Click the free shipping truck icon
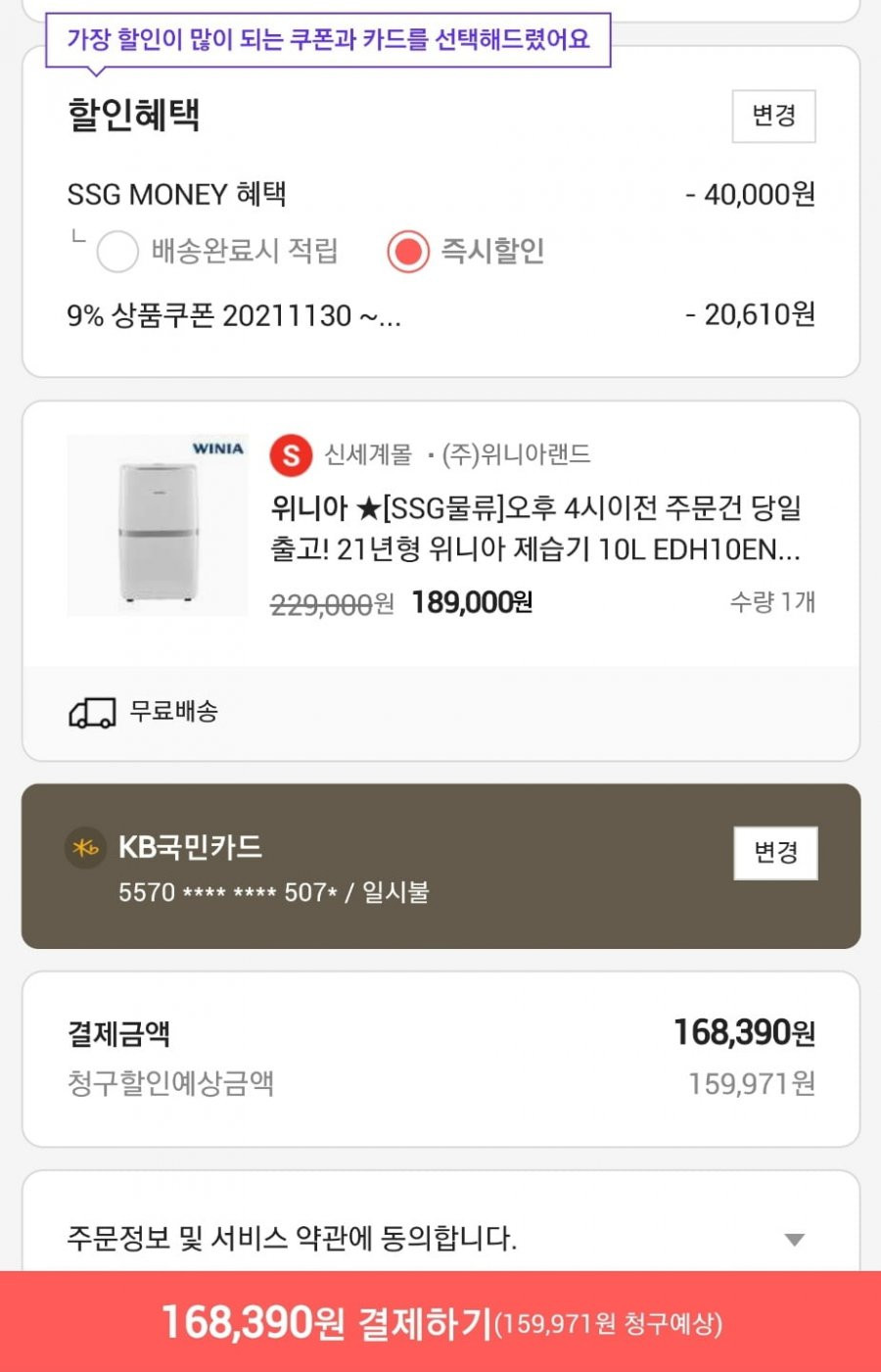881x1372 pixels. 92,712
